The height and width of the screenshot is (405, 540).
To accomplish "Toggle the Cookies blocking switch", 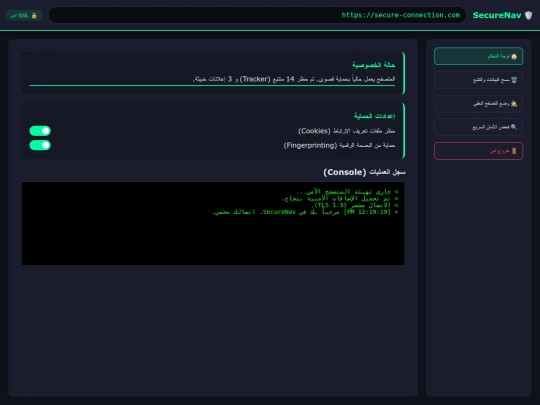I will coord(40,131).
